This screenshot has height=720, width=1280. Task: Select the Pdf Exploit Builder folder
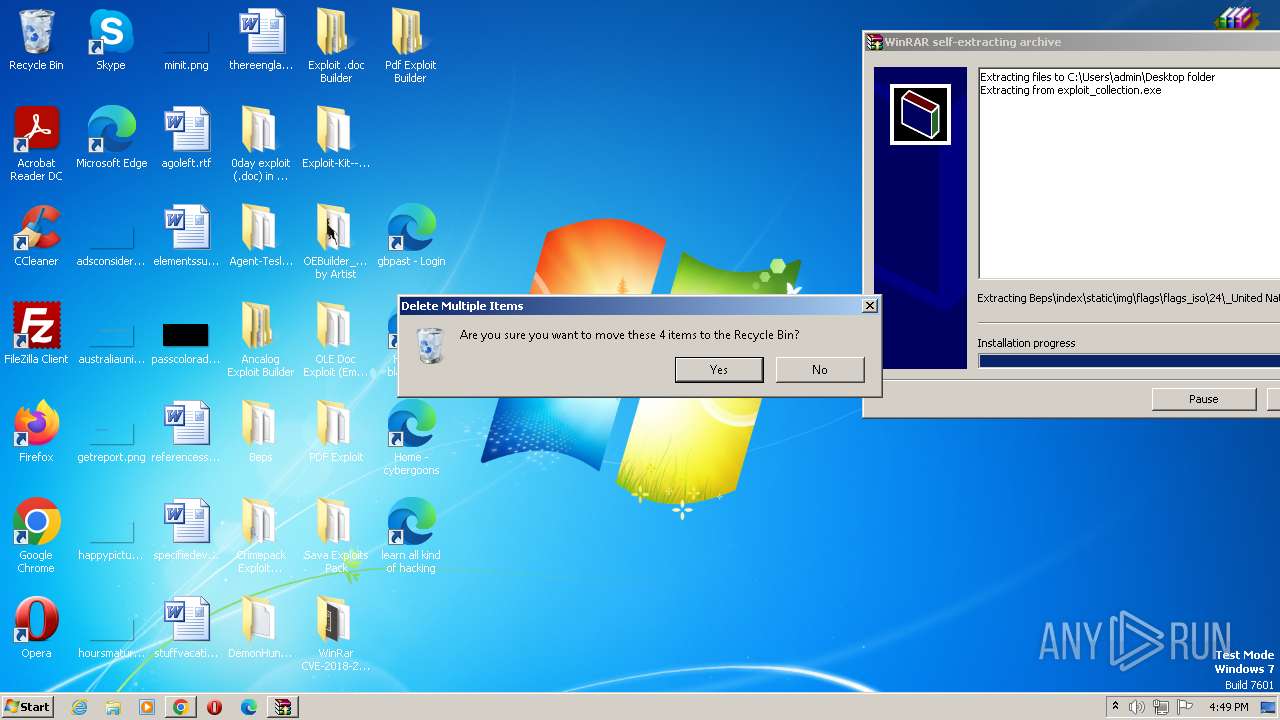coord(410,46)
